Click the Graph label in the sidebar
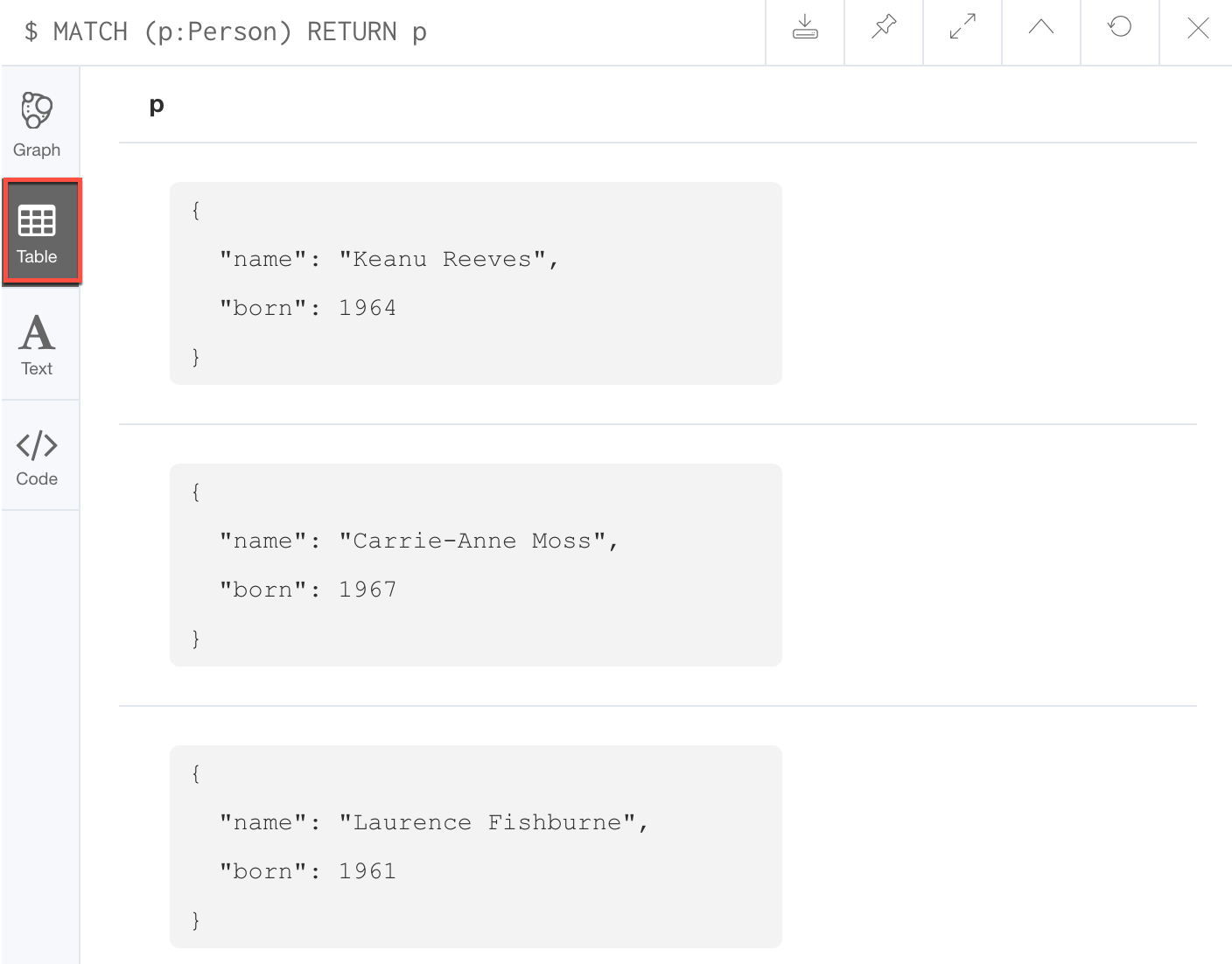Image resolution: width=1232 pixels, height=964 pixels. pos(36,150)
